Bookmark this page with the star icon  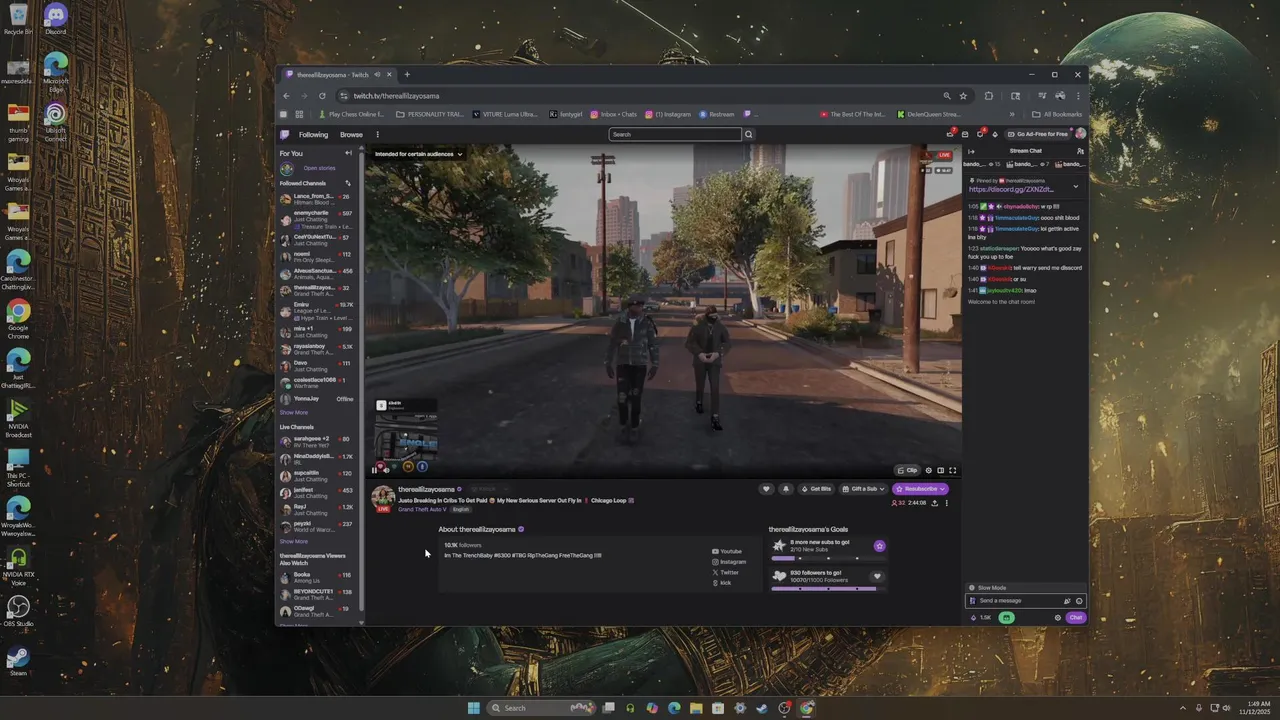pos(963,96)
